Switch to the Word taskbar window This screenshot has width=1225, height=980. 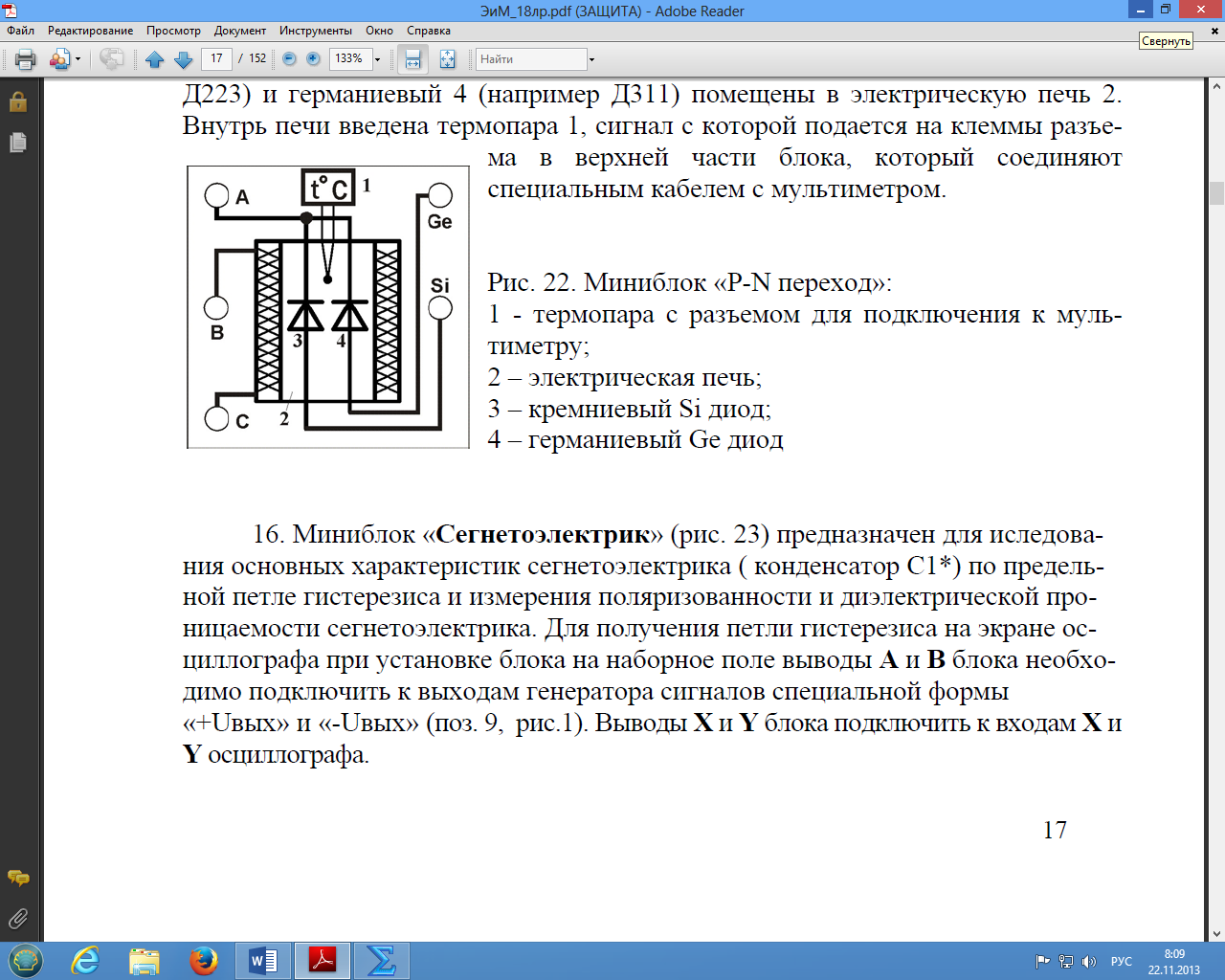pyautogui.click(x=263, y=961)
